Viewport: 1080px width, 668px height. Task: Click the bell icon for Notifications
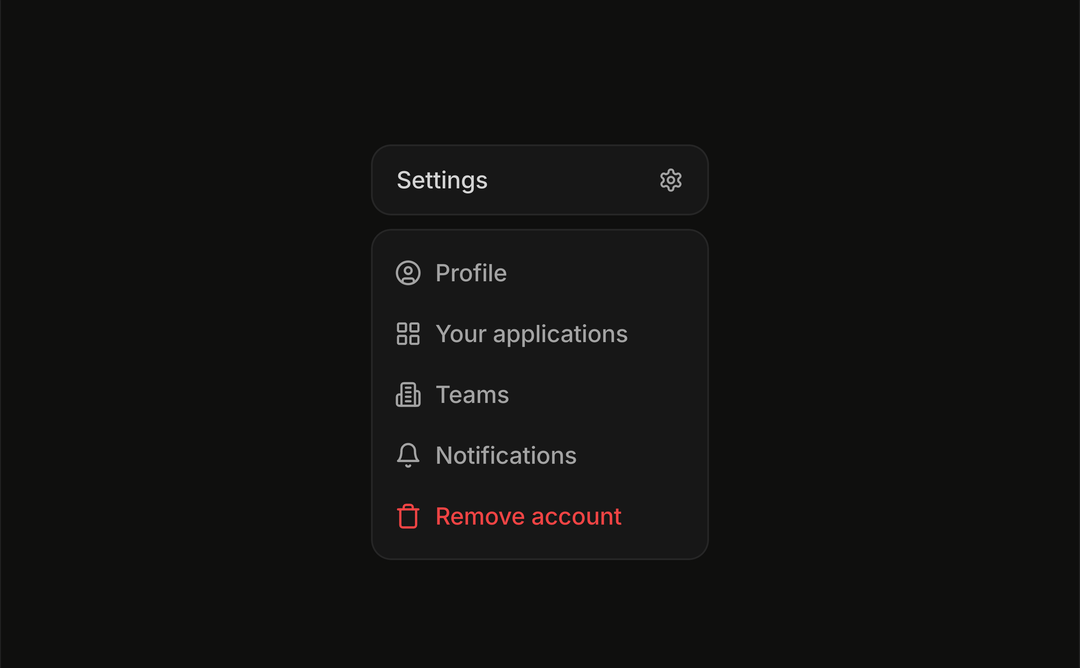click(408, 455)
